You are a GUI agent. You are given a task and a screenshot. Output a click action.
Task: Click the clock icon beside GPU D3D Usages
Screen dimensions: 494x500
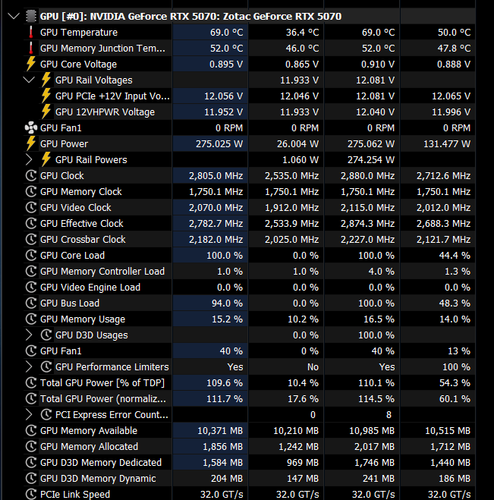[x=46, y=335]
